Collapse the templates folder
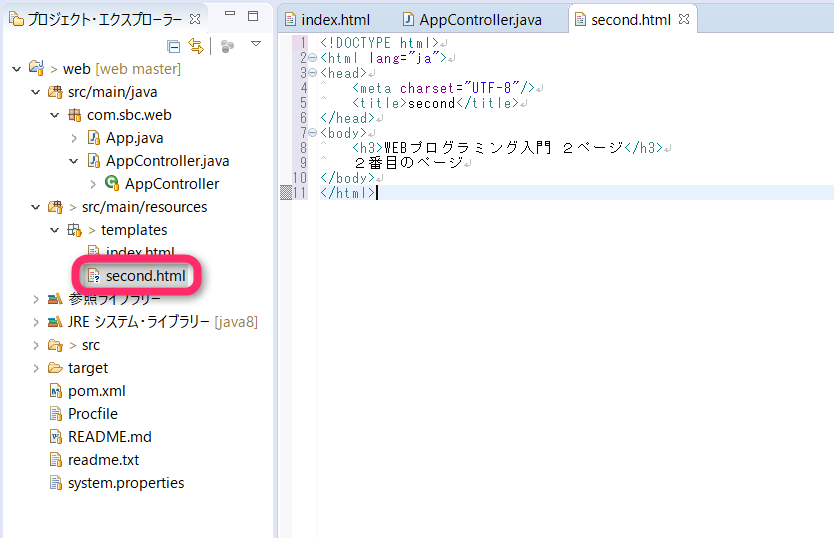The image size is (834, 538). (55, 230)
